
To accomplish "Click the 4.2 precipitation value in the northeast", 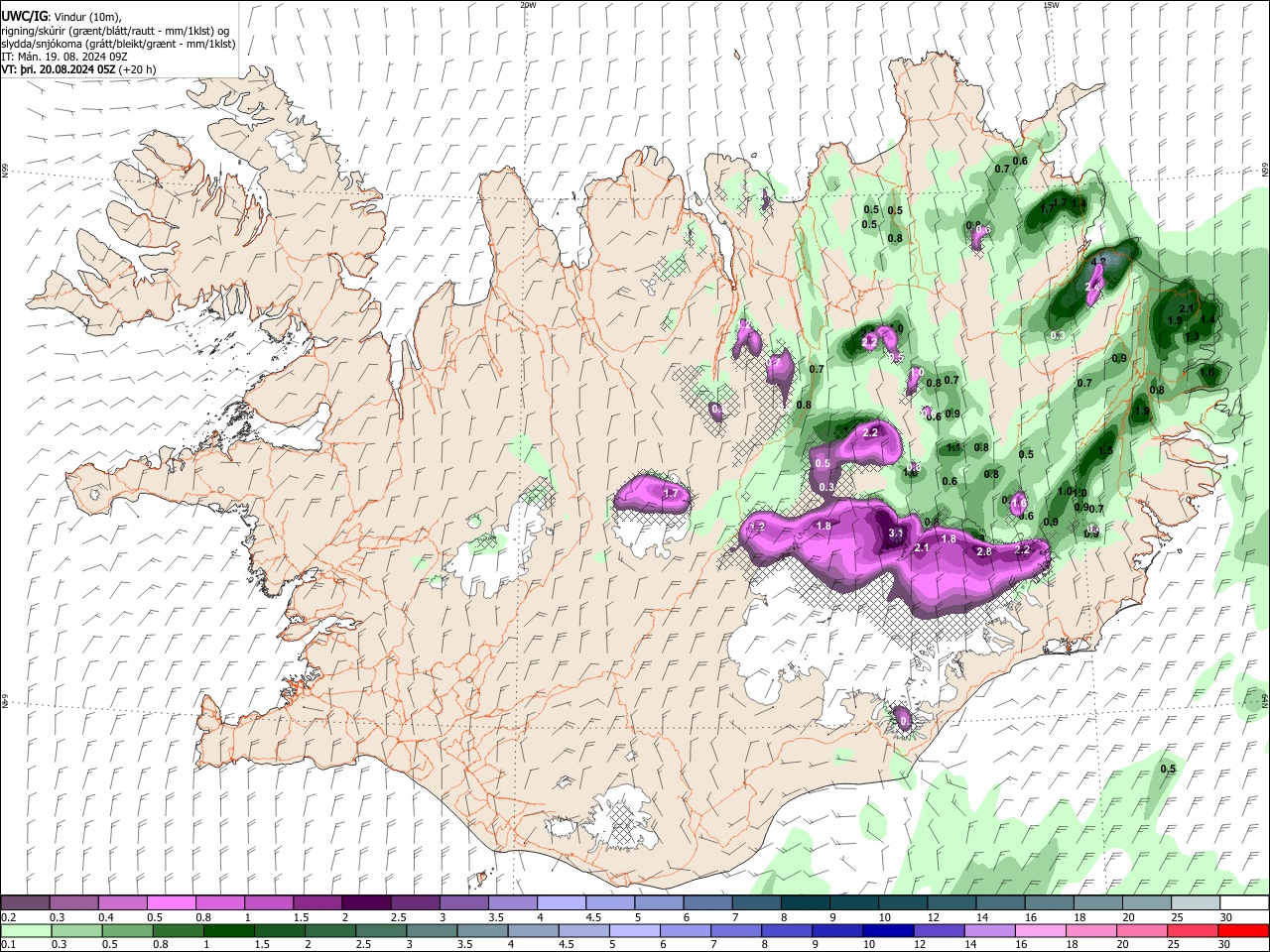I will pyautogui.click(x=1098, y=262).
